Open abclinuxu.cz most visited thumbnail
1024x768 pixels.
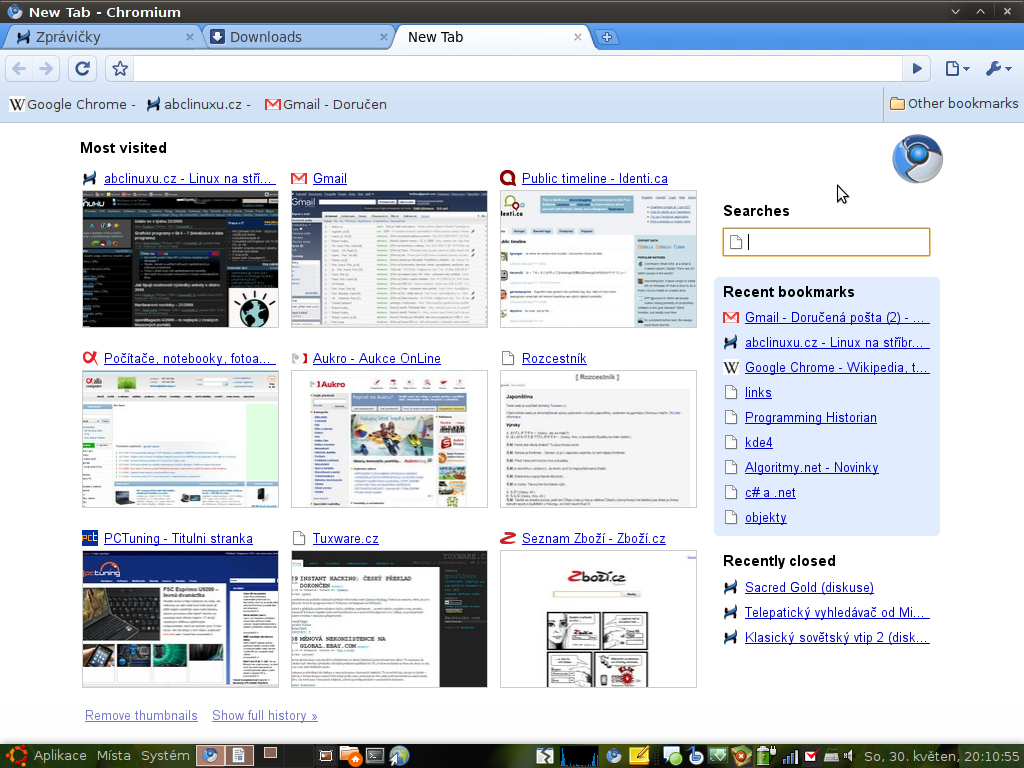tap(180, 259)
